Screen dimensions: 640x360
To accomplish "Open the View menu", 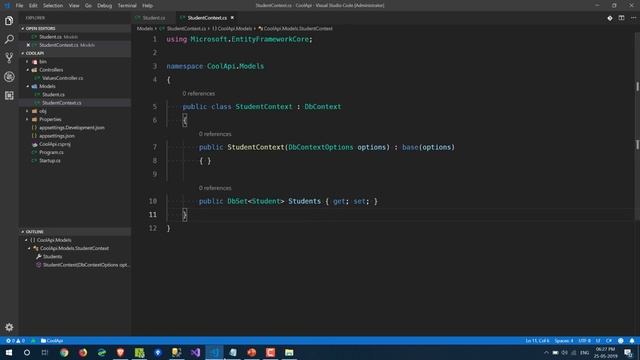I will 74,6.
